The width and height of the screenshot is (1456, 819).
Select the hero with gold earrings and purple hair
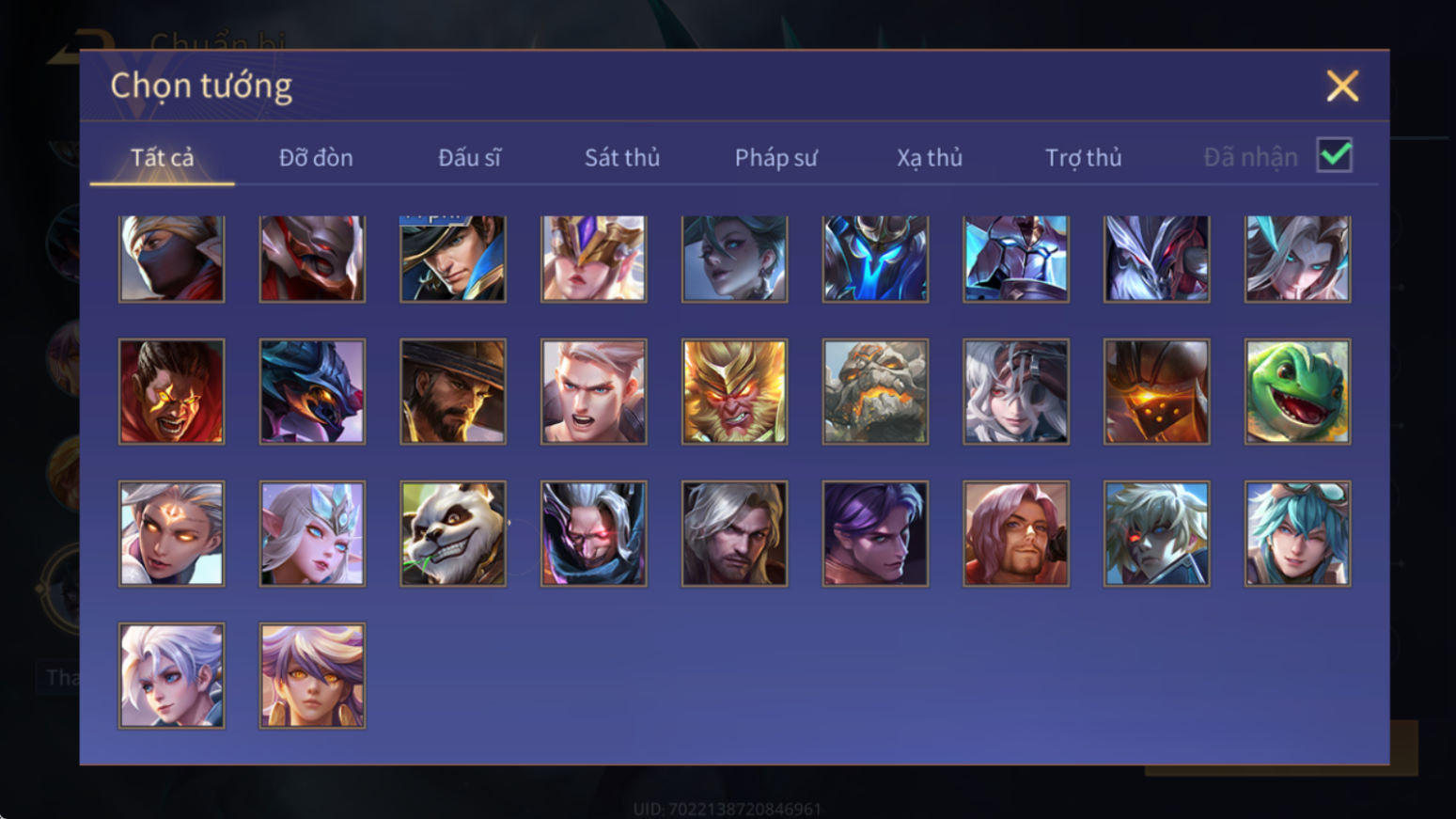(312, 675)
